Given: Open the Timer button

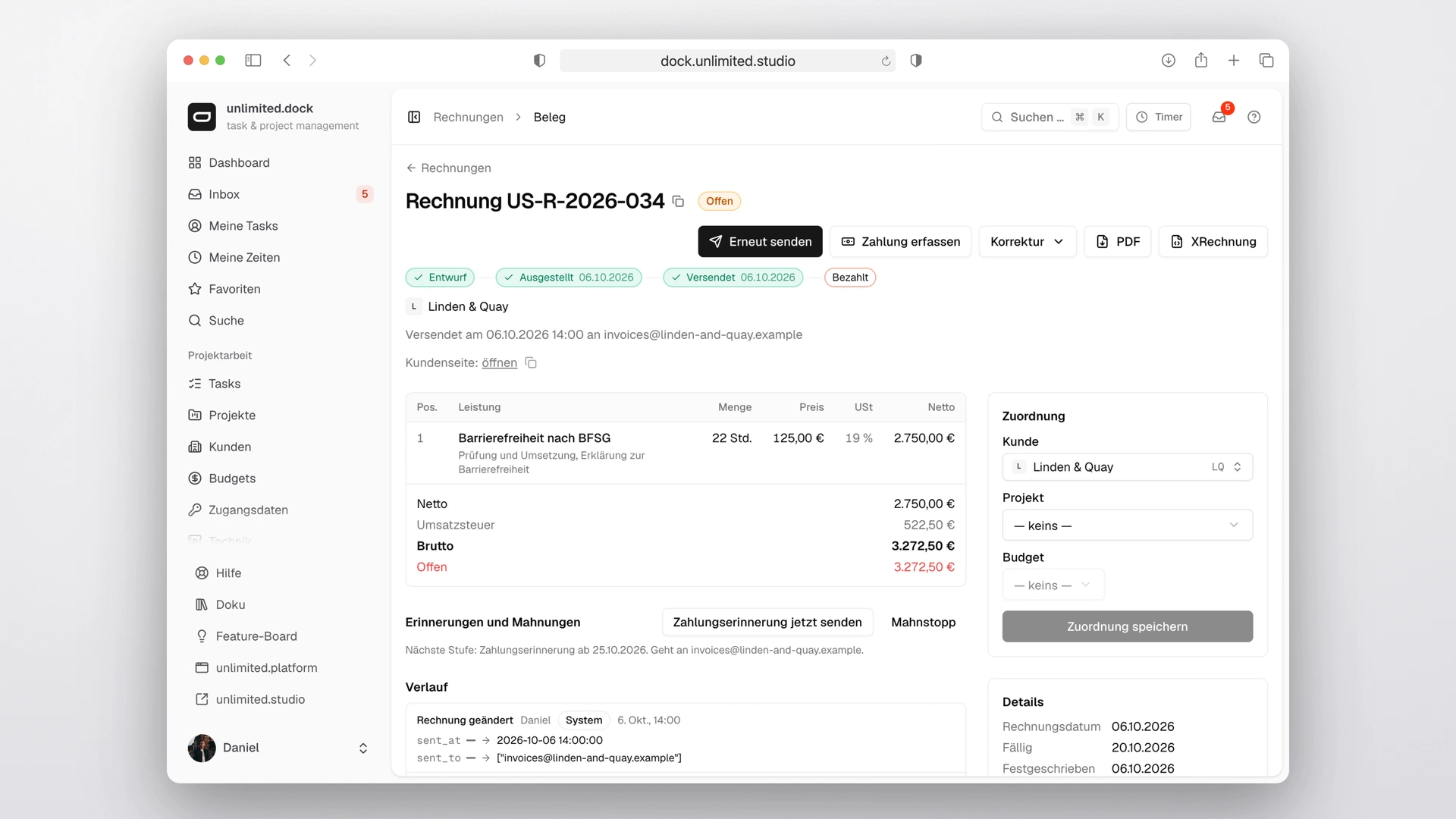Looking at the screenshot, I should tap(1159, 117).
